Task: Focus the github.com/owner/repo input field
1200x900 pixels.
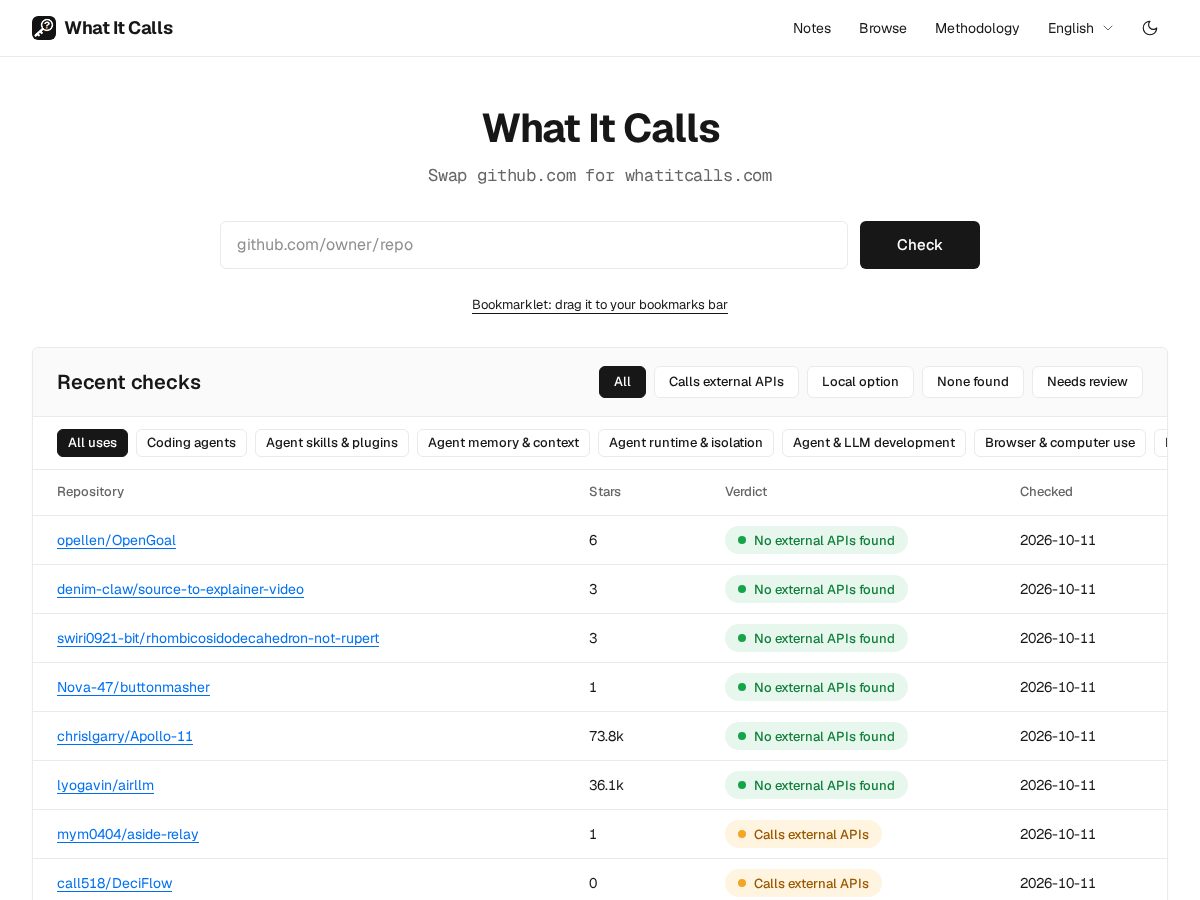Action: 534,245
